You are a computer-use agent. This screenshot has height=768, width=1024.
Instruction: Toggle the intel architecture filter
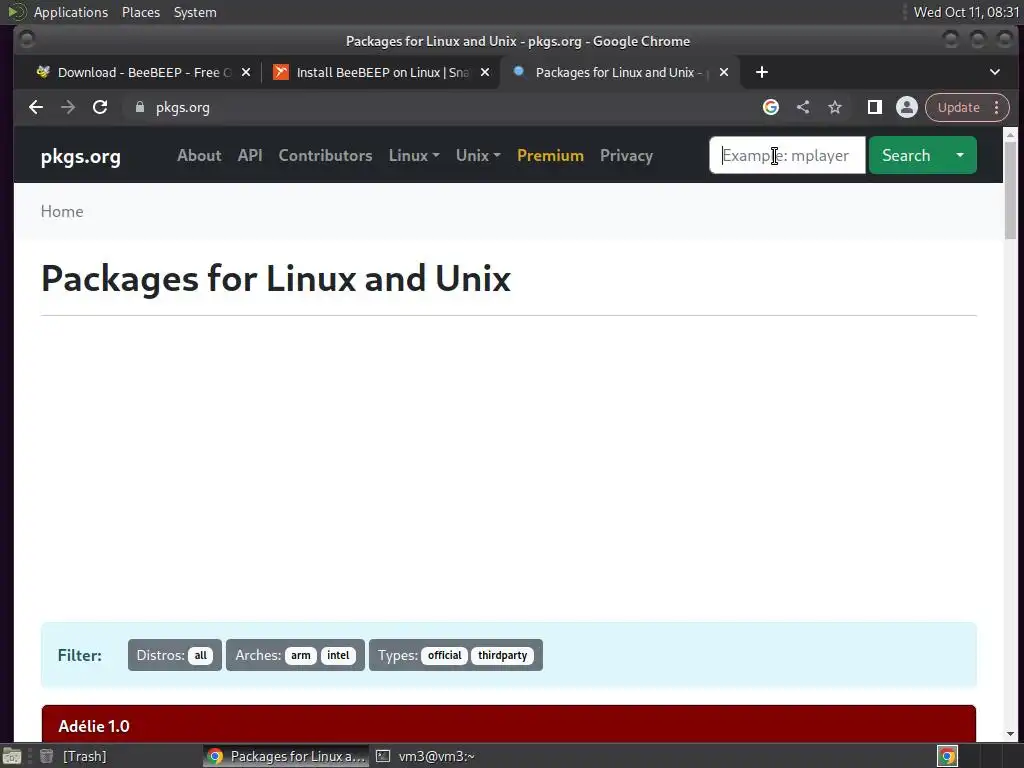pos(338,655)
